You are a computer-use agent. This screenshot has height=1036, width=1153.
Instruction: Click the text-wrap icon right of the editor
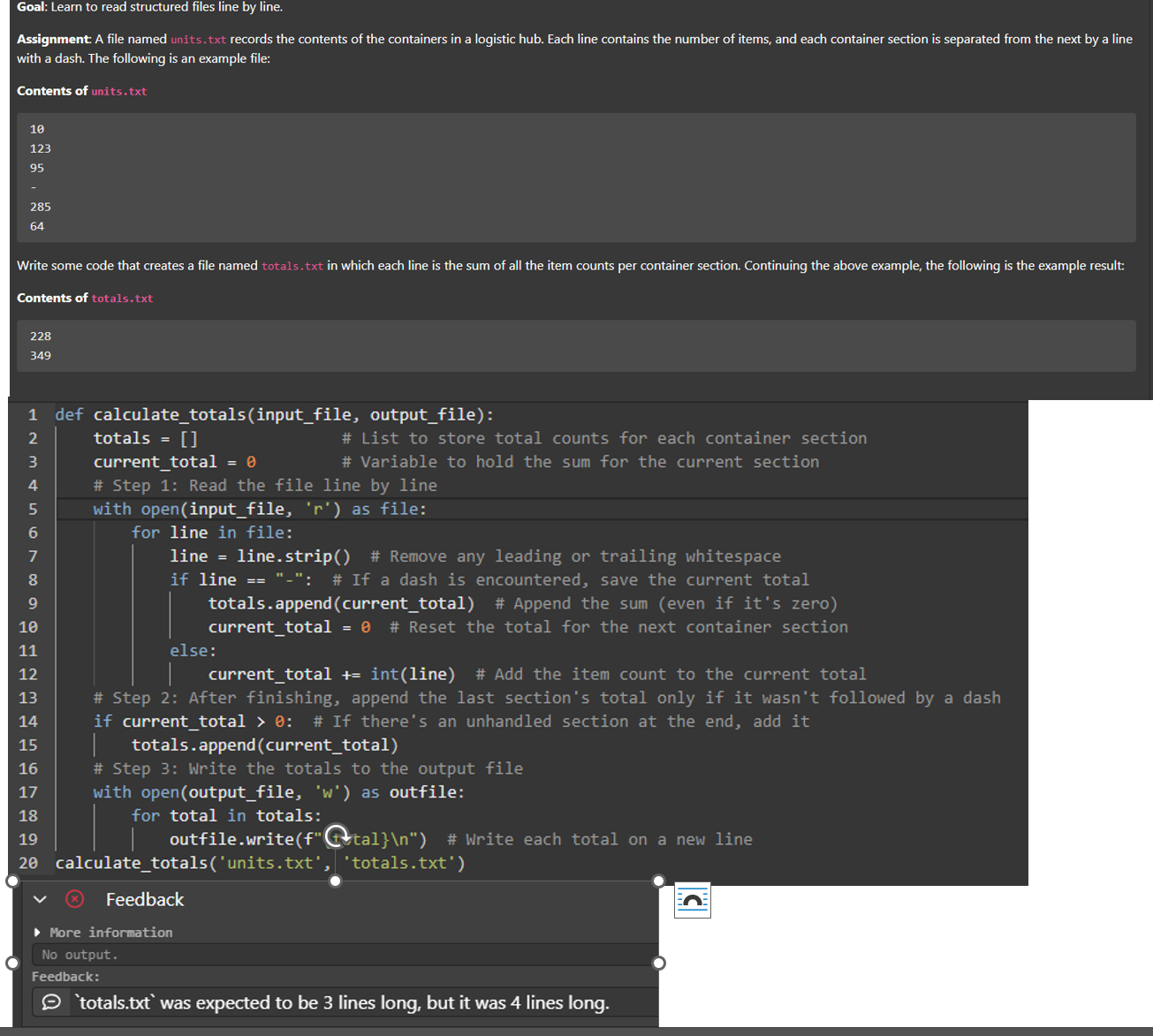(x=693, y=900)
